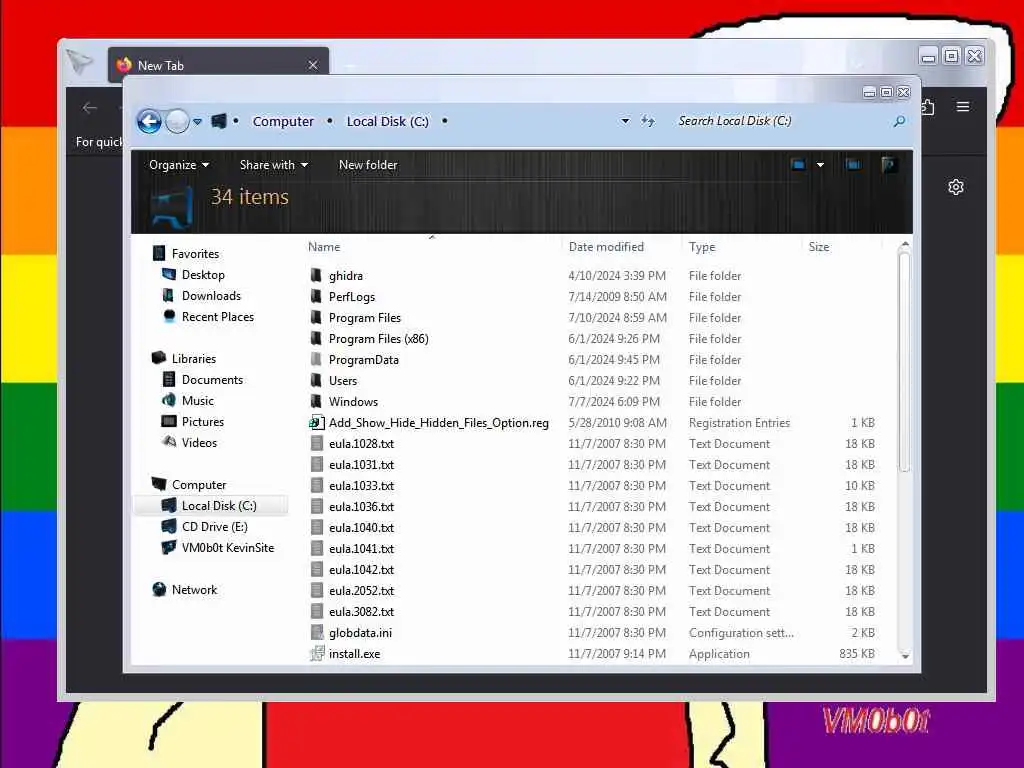Click Add_Show_Hide_Hidden_Files_Option.reg file icon
The height and width of the screenshot is (768, 1024).
tap(317, 423)
